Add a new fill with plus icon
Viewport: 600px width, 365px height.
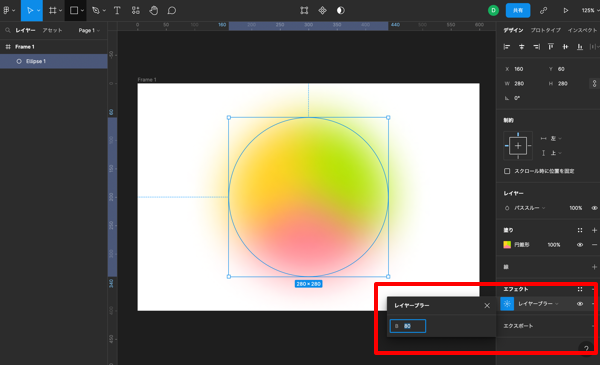point(594,230)
